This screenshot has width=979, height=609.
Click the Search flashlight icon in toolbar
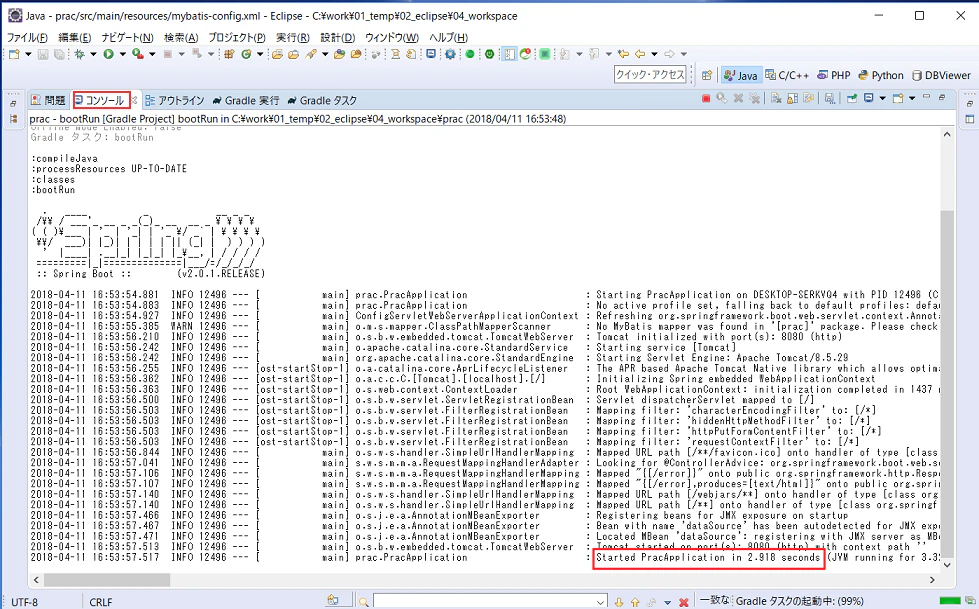(x=311, y=54)
